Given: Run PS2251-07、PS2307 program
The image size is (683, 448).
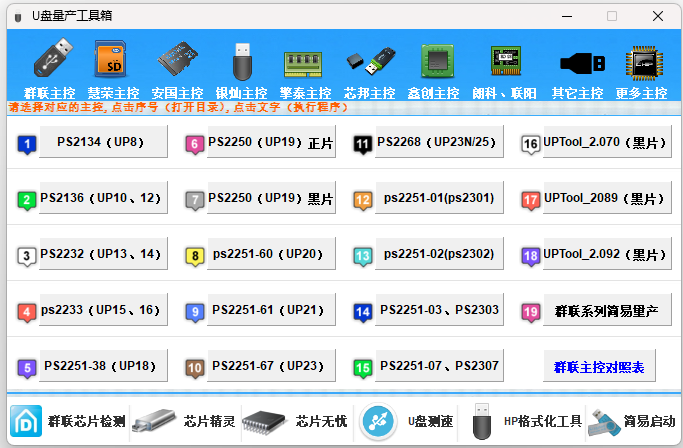Looking at the screenshot, I should point(440,366).
